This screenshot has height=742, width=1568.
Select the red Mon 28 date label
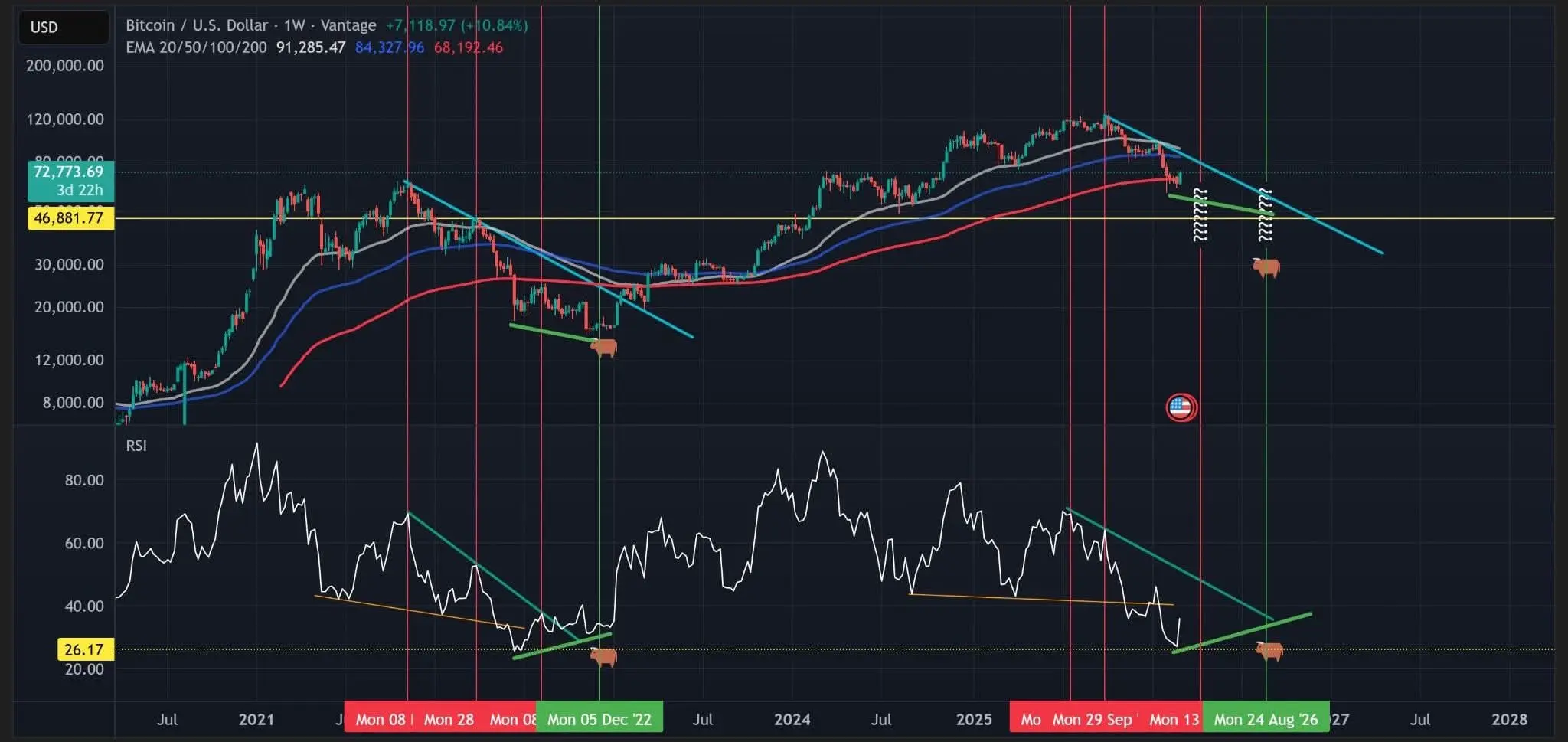449,720
